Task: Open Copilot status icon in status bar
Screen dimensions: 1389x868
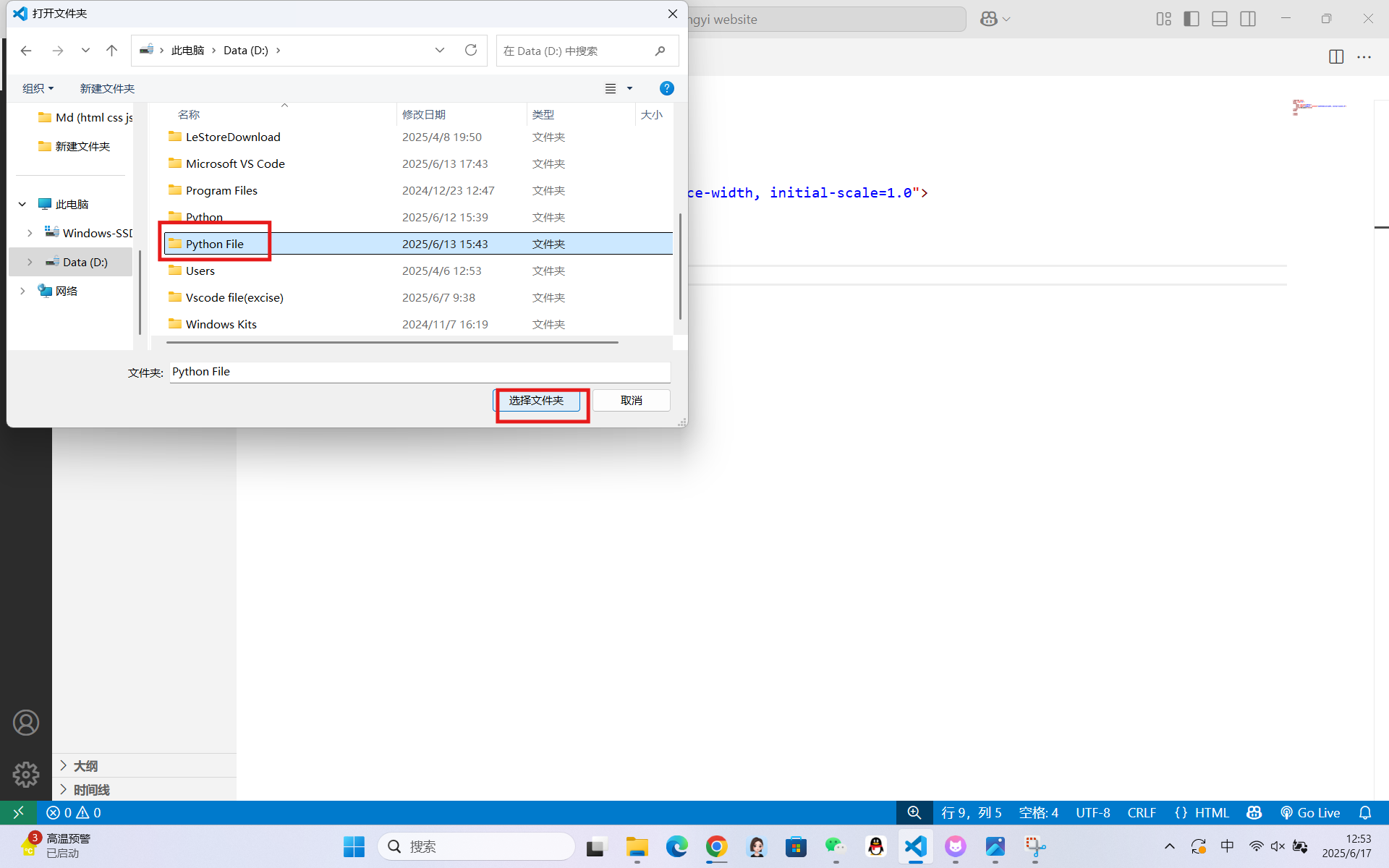Action: [x=1254, y=812]
